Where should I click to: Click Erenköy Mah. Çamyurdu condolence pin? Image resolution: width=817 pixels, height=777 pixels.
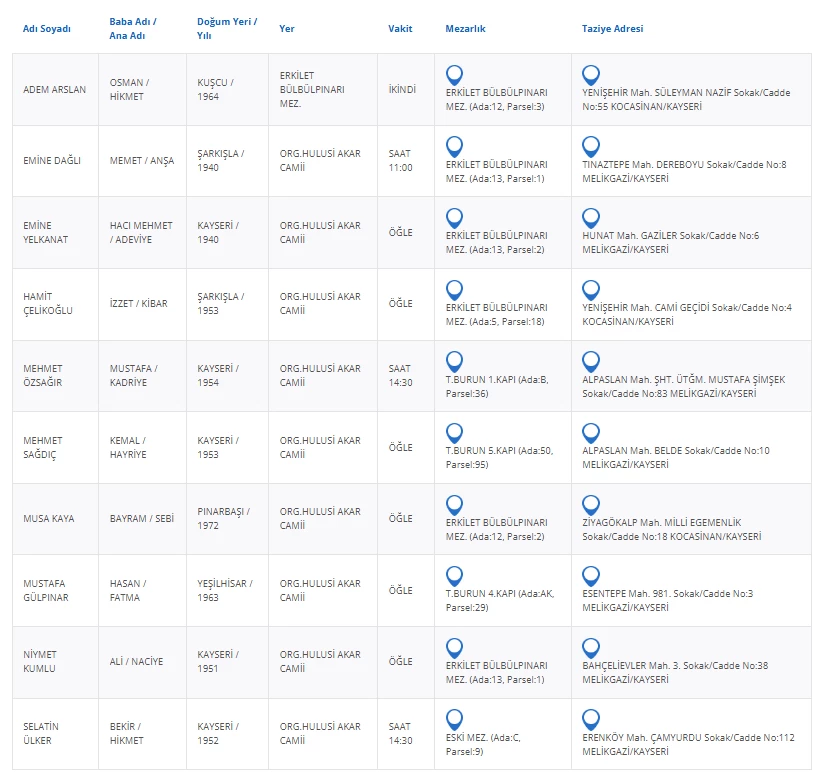591,720
